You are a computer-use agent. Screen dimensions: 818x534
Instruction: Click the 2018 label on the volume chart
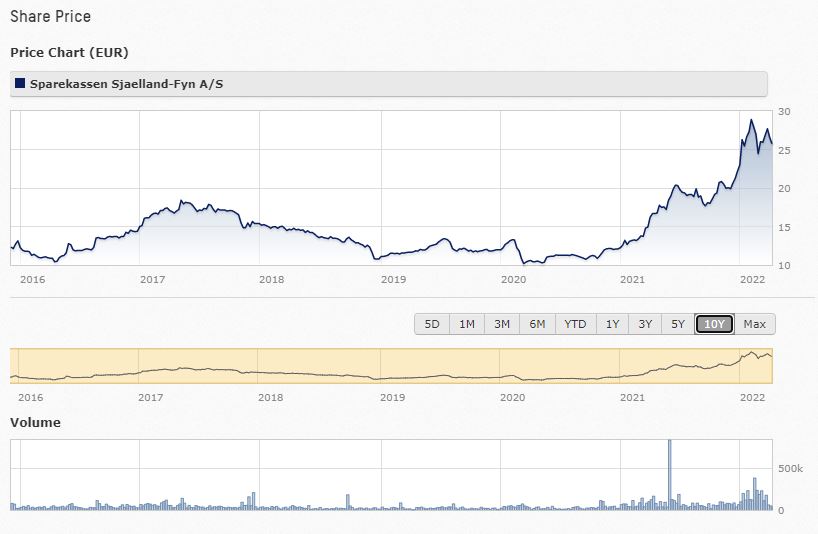point(272,524)
